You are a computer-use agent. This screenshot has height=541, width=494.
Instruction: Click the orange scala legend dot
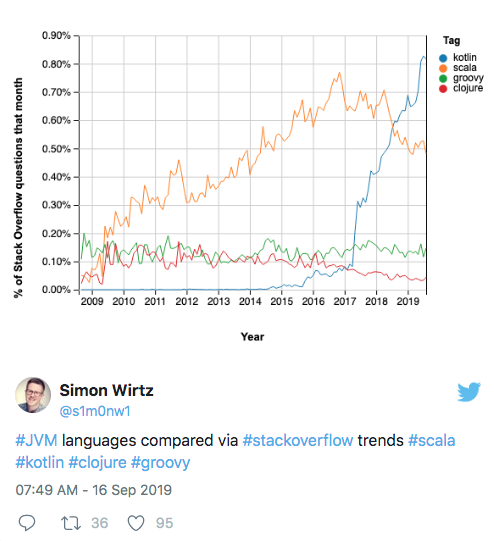[443, 68]
